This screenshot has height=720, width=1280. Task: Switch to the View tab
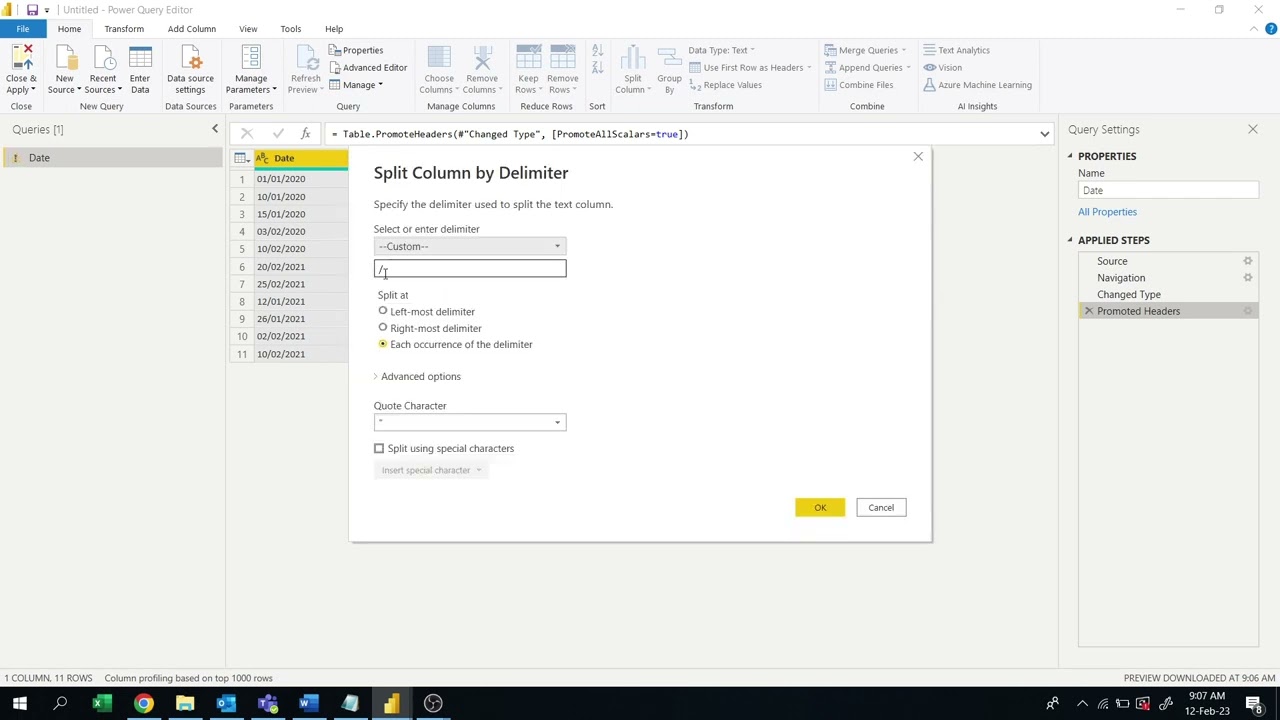point(248,29)
